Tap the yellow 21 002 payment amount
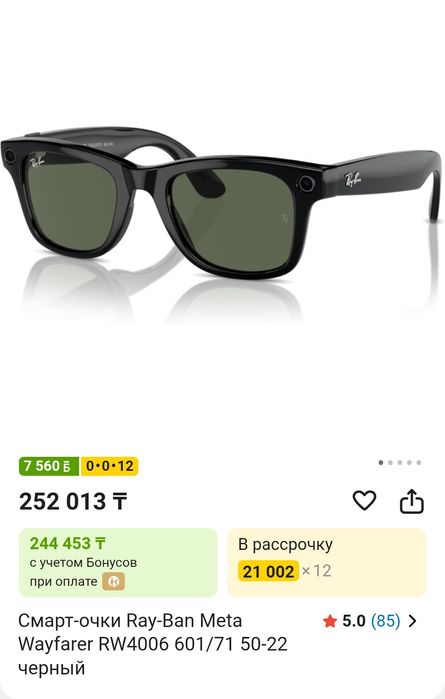The image size is (445, 699). point(268,572)
